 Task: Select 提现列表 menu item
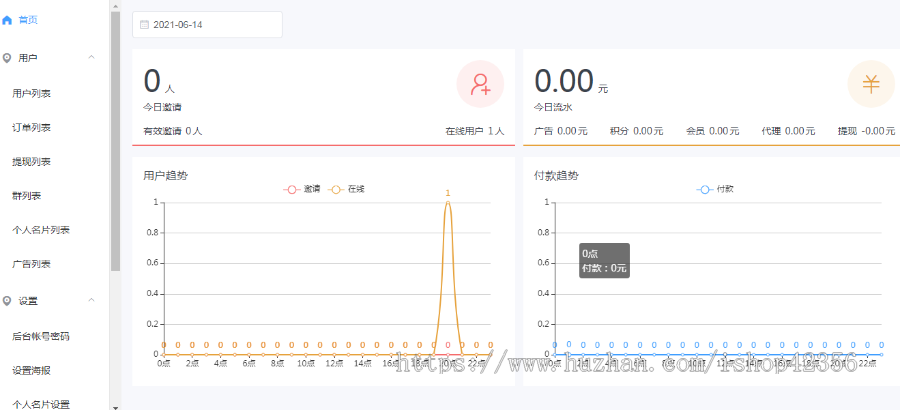click(x=32, y=161)
